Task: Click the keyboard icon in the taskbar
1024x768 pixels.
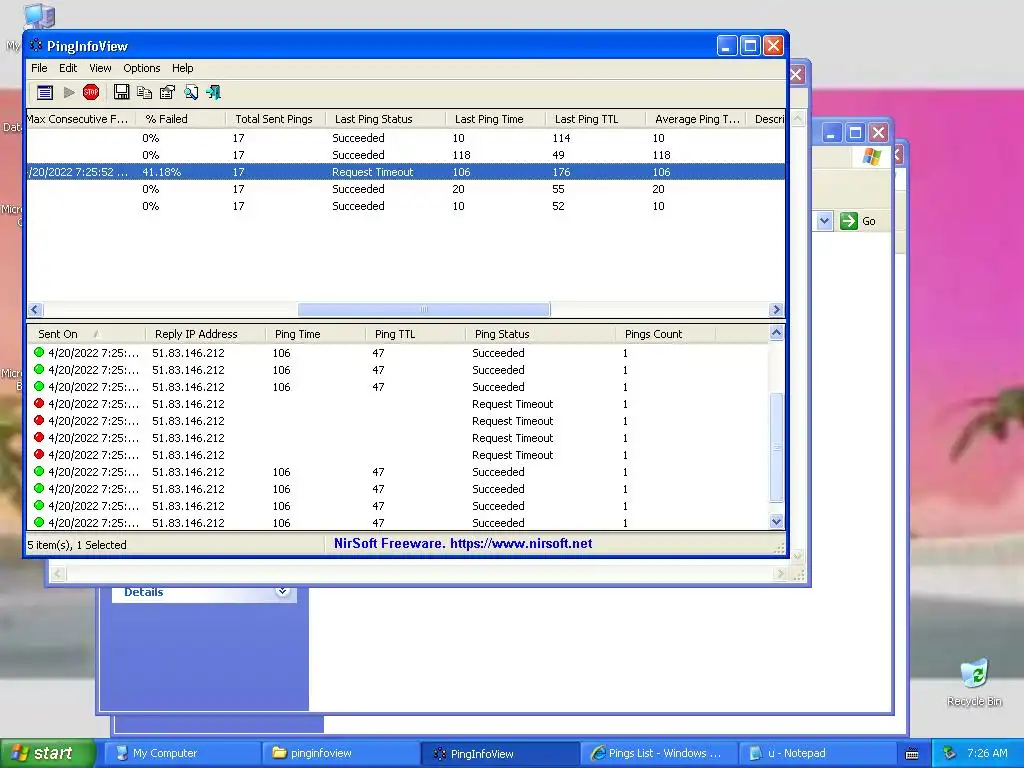Action: [912, 754]
